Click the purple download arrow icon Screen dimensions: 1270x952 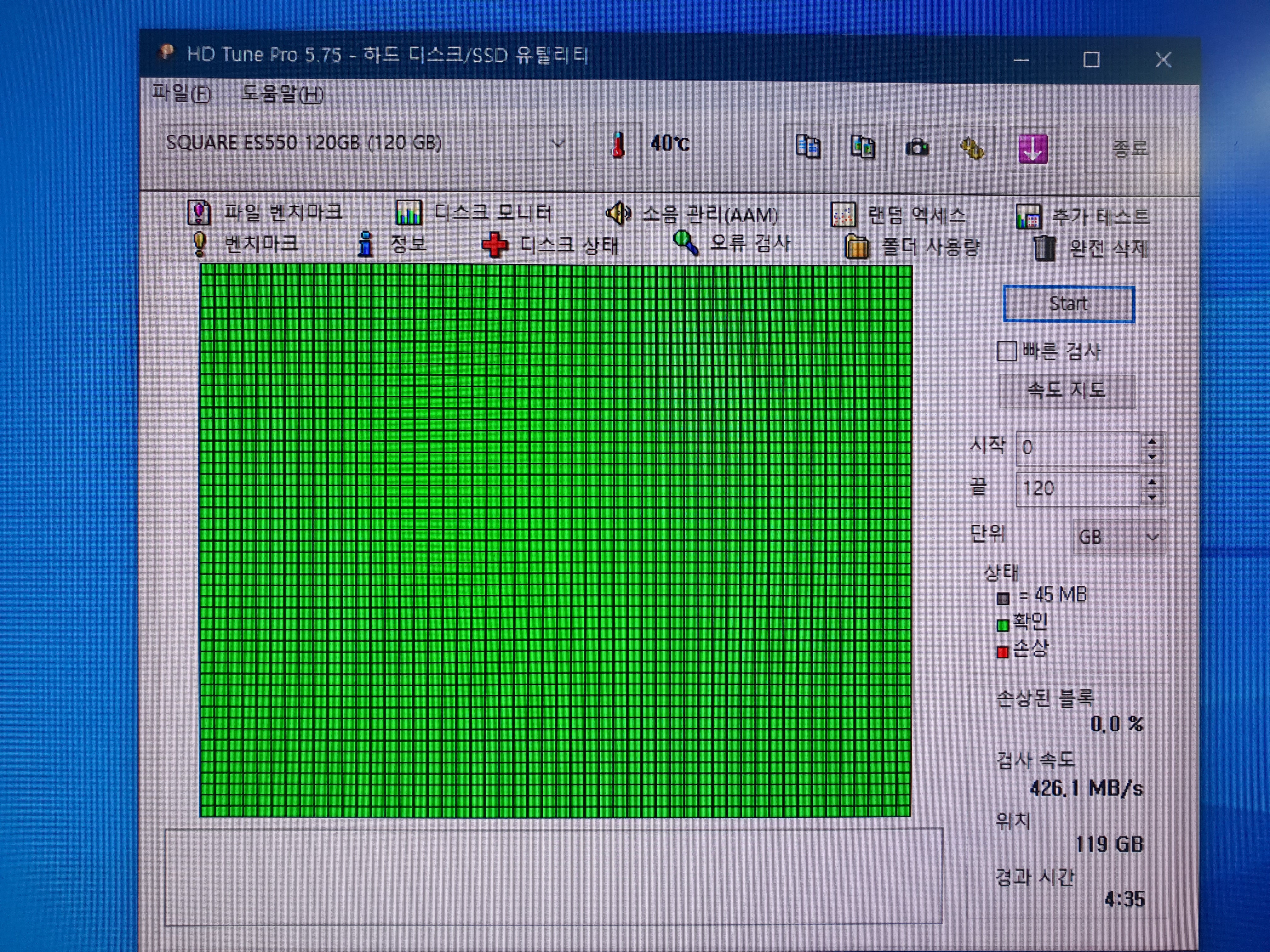pyautogui.click(x=1033, y=149)
